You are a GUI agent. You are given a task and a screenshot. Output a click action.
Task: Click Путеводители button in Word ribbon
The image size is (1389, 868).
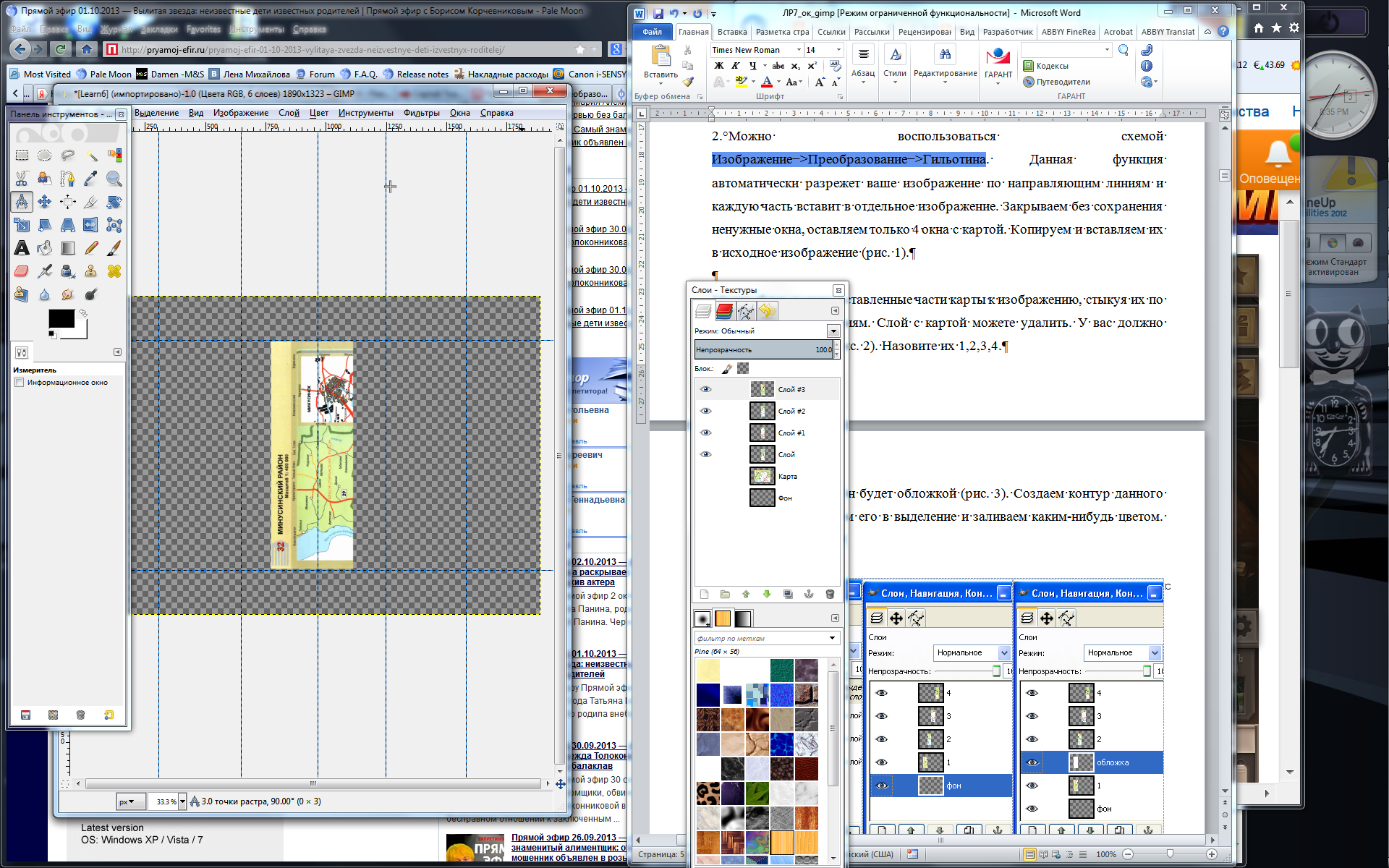pyautogui.click(x=1056, y=82)
